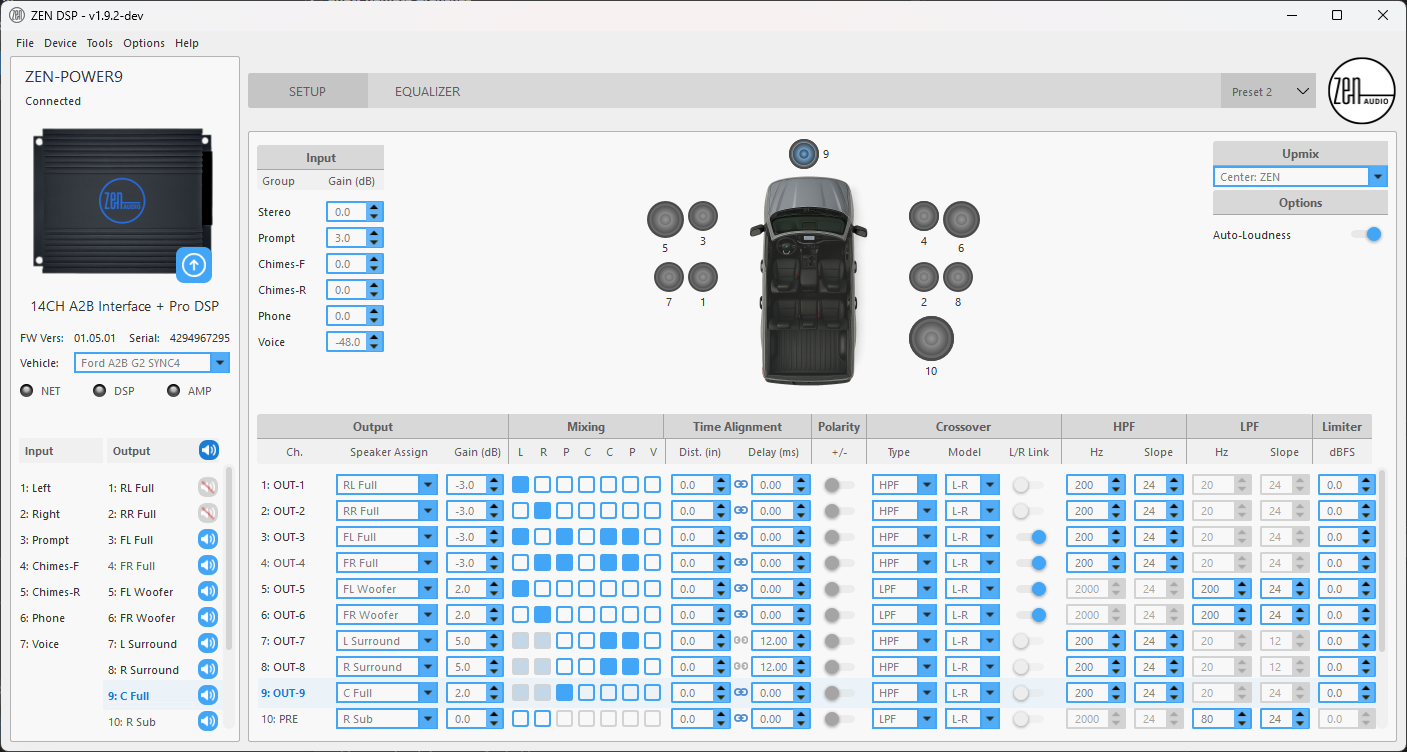This screenshot has height=752, width=1407.
Task: Switch to the SETUP tab
Action: coord(307,91)
